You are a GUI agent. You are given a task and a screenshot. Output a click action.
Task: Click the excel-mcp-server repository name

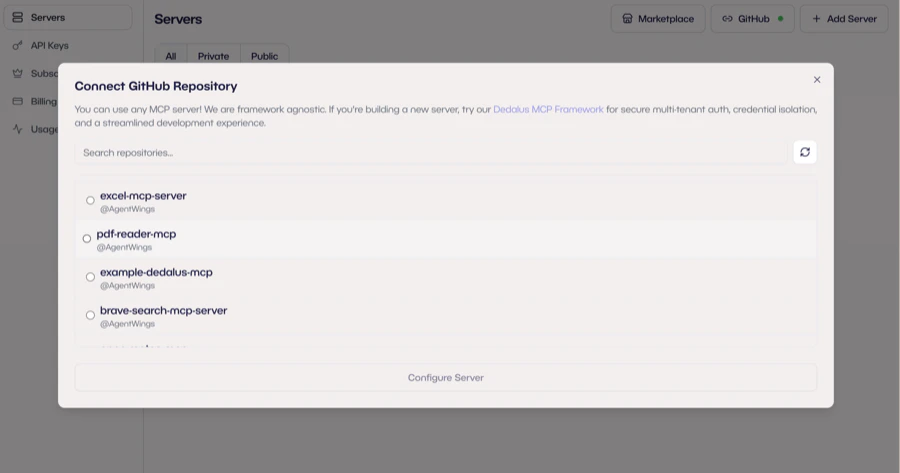143,196
